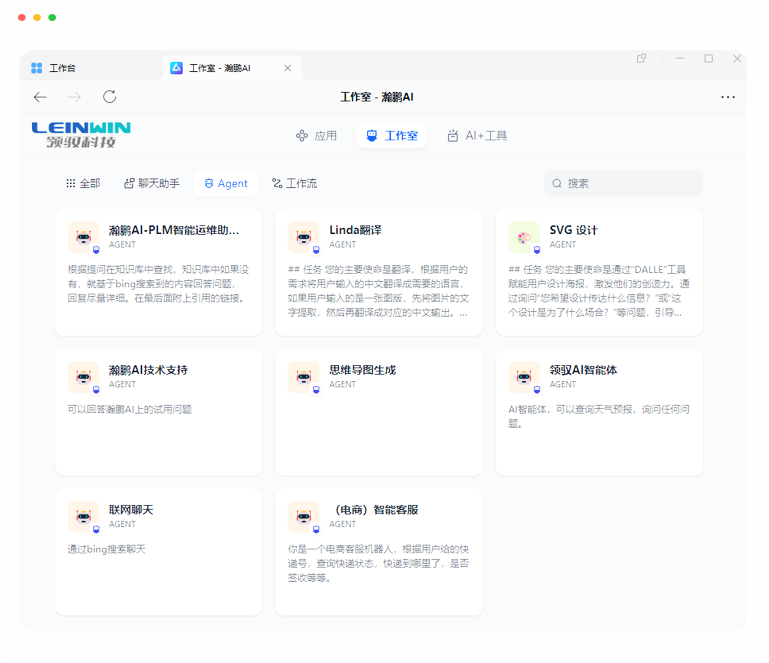Click the 领驭AI智能体 robot avatar
This screenshot has height=663, width=769.
click(524, 377)
